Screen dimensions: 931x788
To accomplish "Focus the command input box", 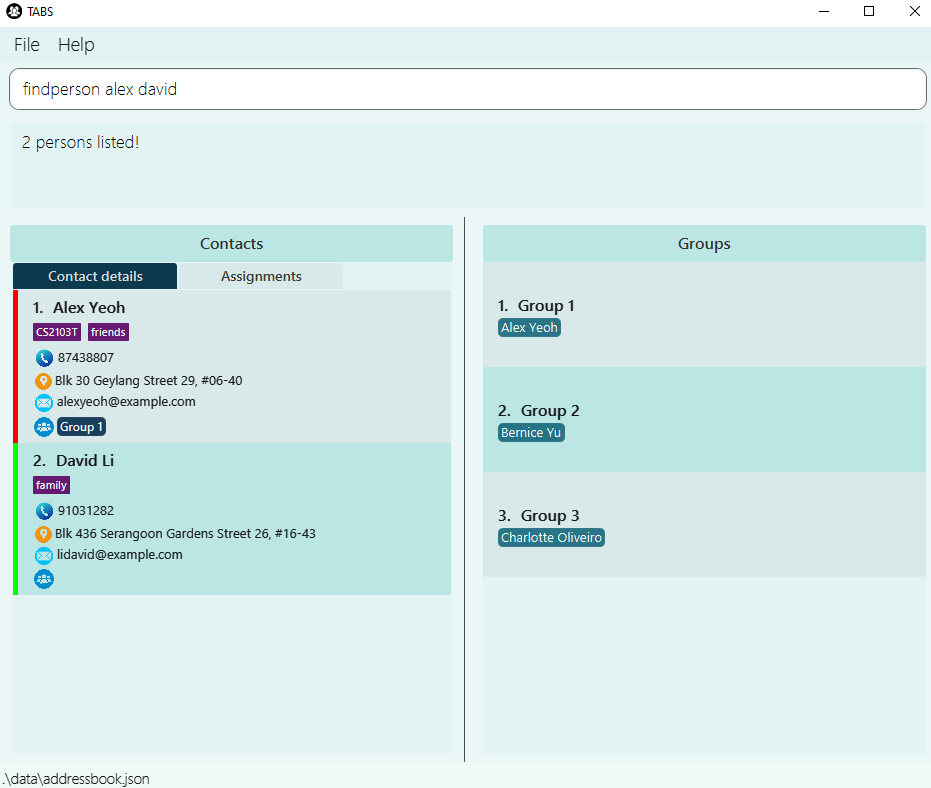I will click(x=467, y=89).
